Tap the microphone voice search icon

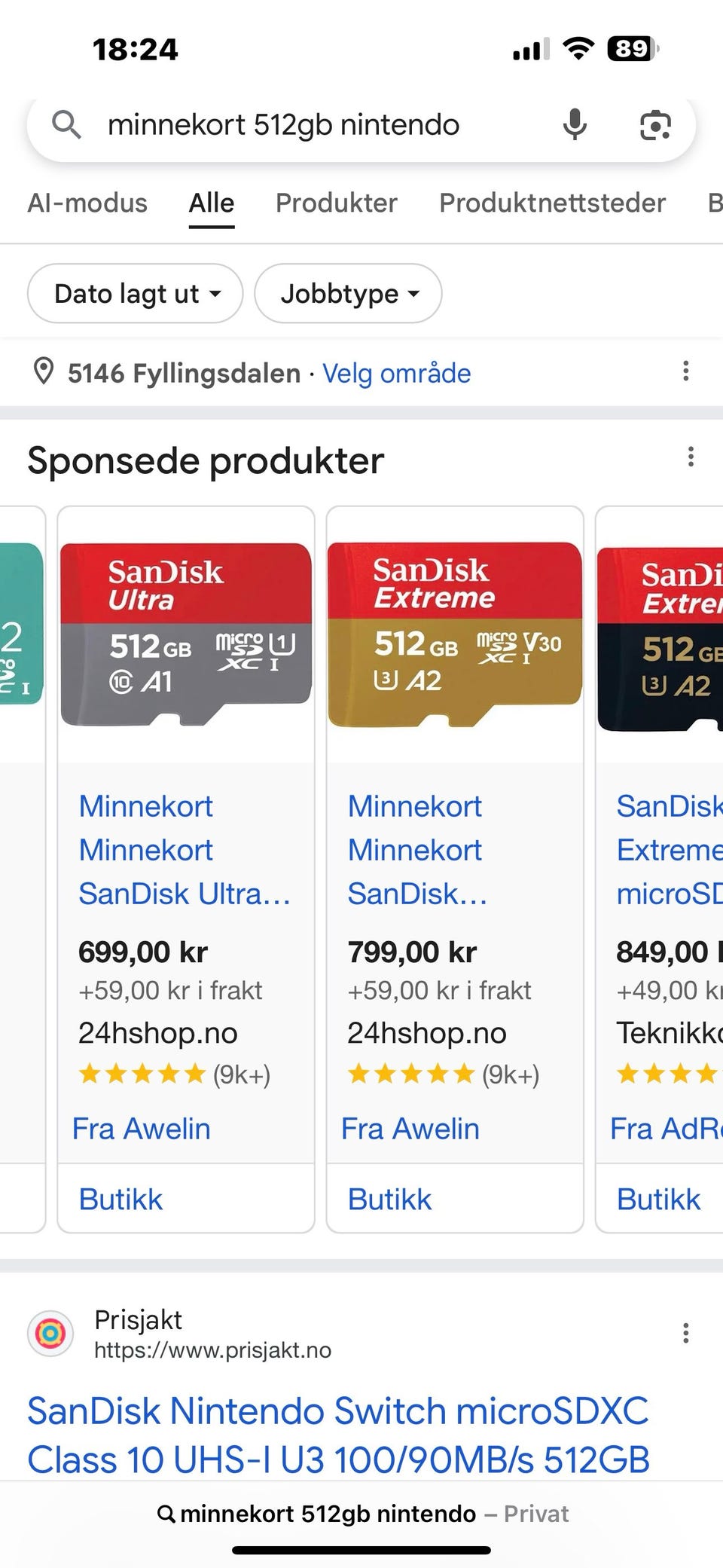click(x=575, y=124)
